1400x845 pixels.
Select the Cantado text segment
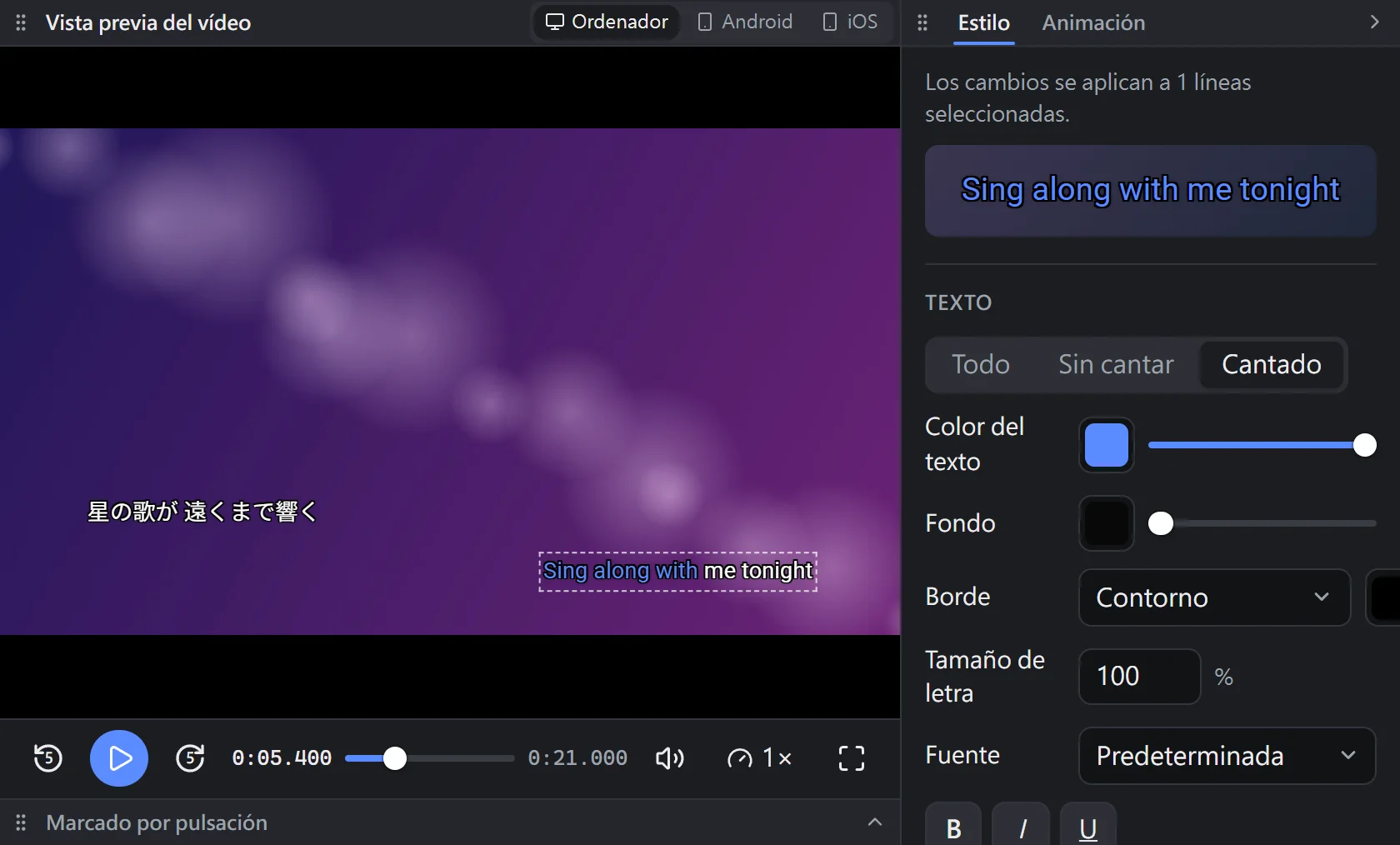coord(1272,364)
